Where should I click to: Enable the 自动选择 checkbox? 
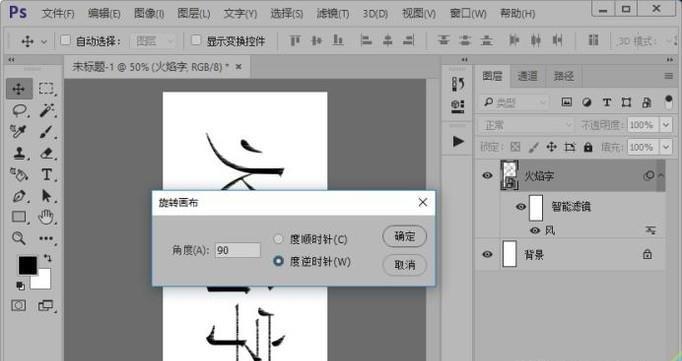(65, 40)
